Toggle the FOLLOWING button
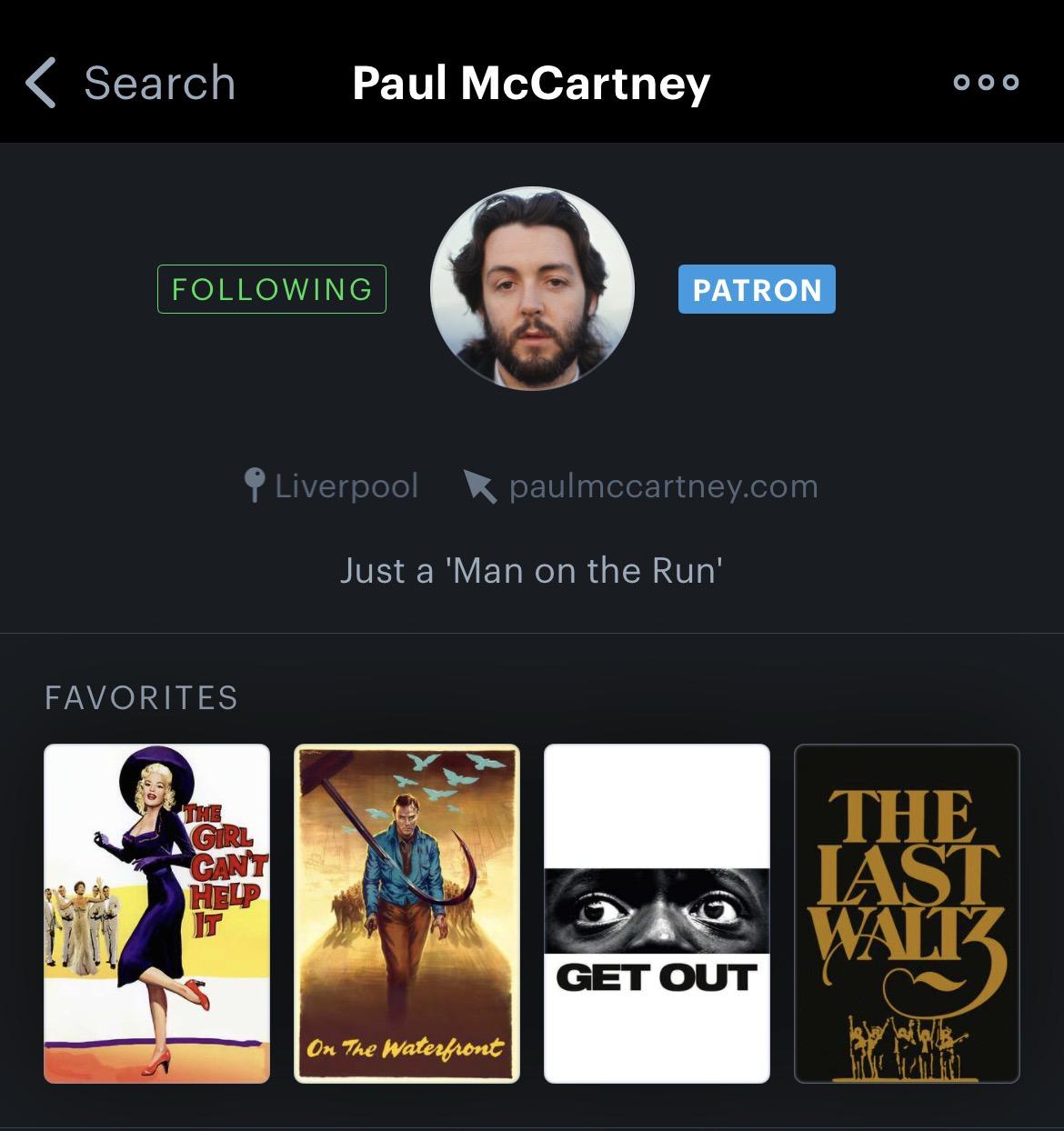 [272, 289]
